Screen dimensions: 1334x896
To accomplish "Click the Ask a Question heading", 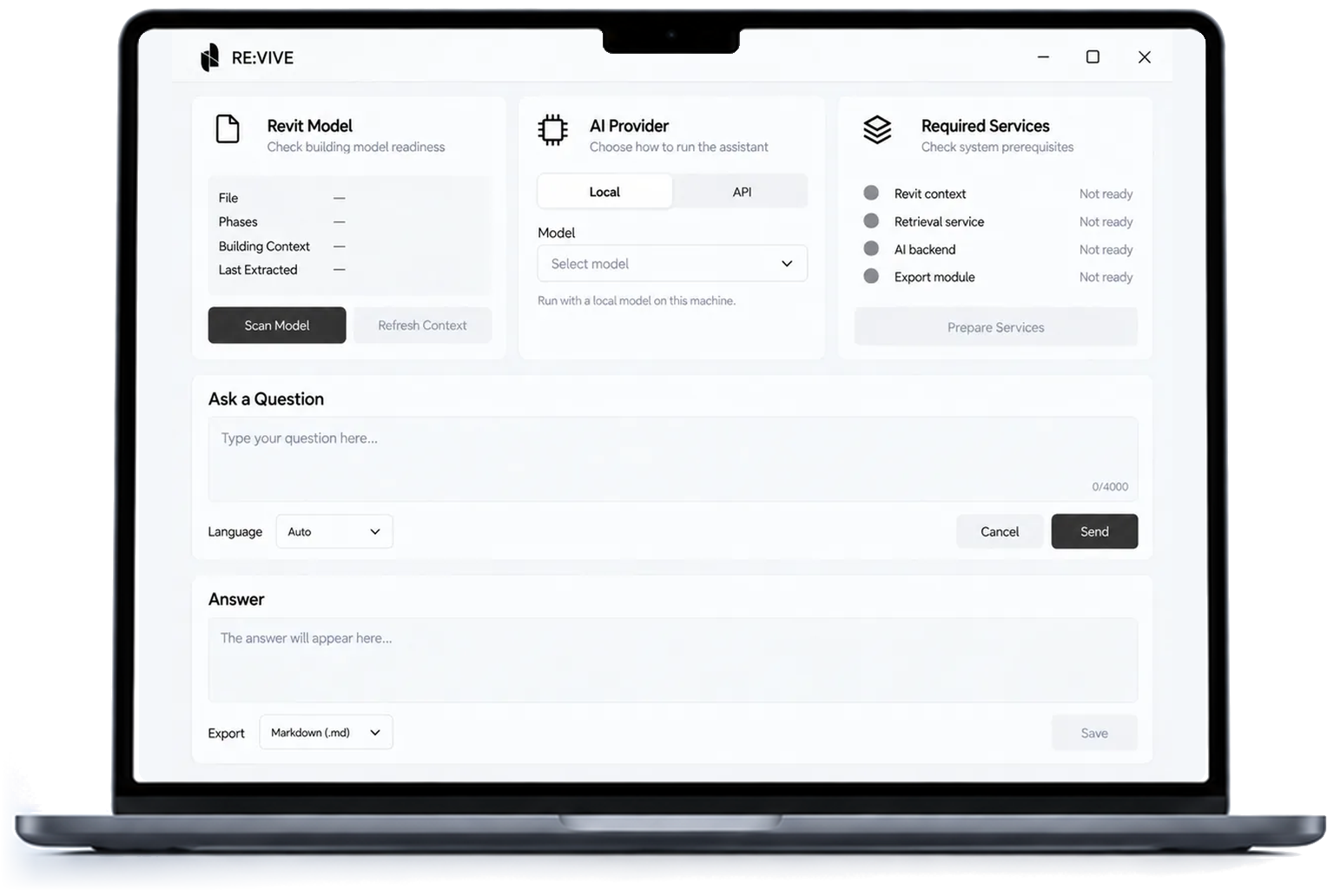I will coord(266,399).
